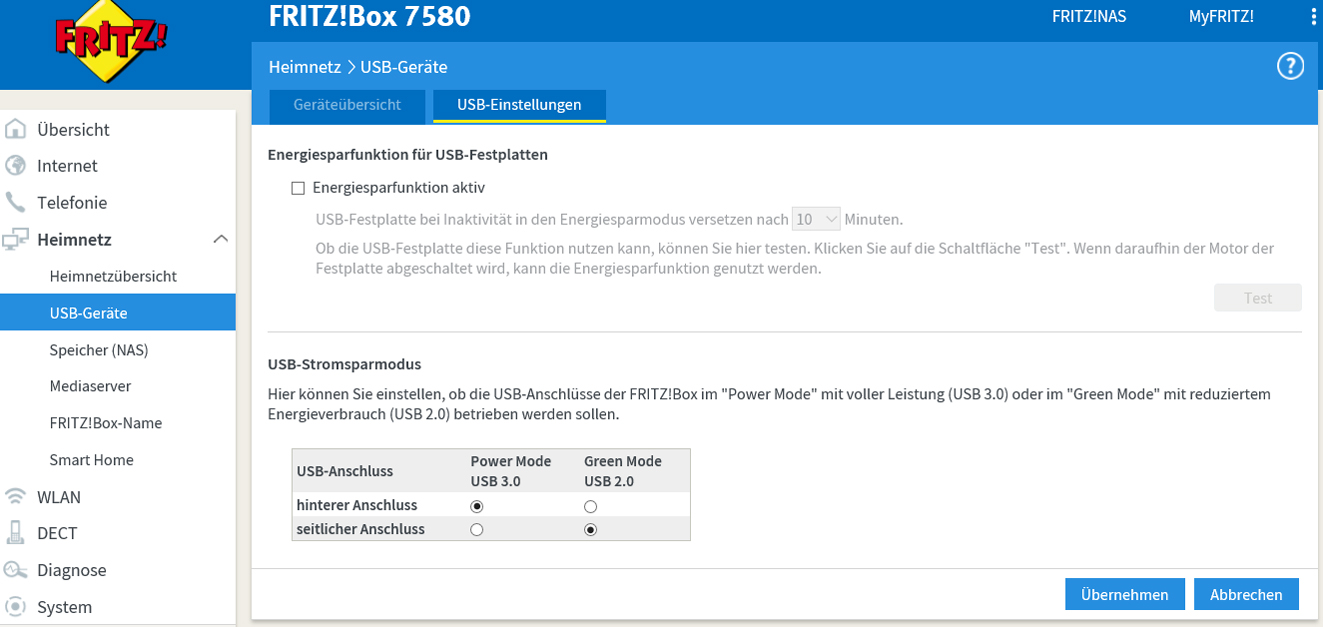The image size is (1323, 627).
Task: Select Green Mode USB 2.0 for hinterer Anschluss
Action: (591, 506)
